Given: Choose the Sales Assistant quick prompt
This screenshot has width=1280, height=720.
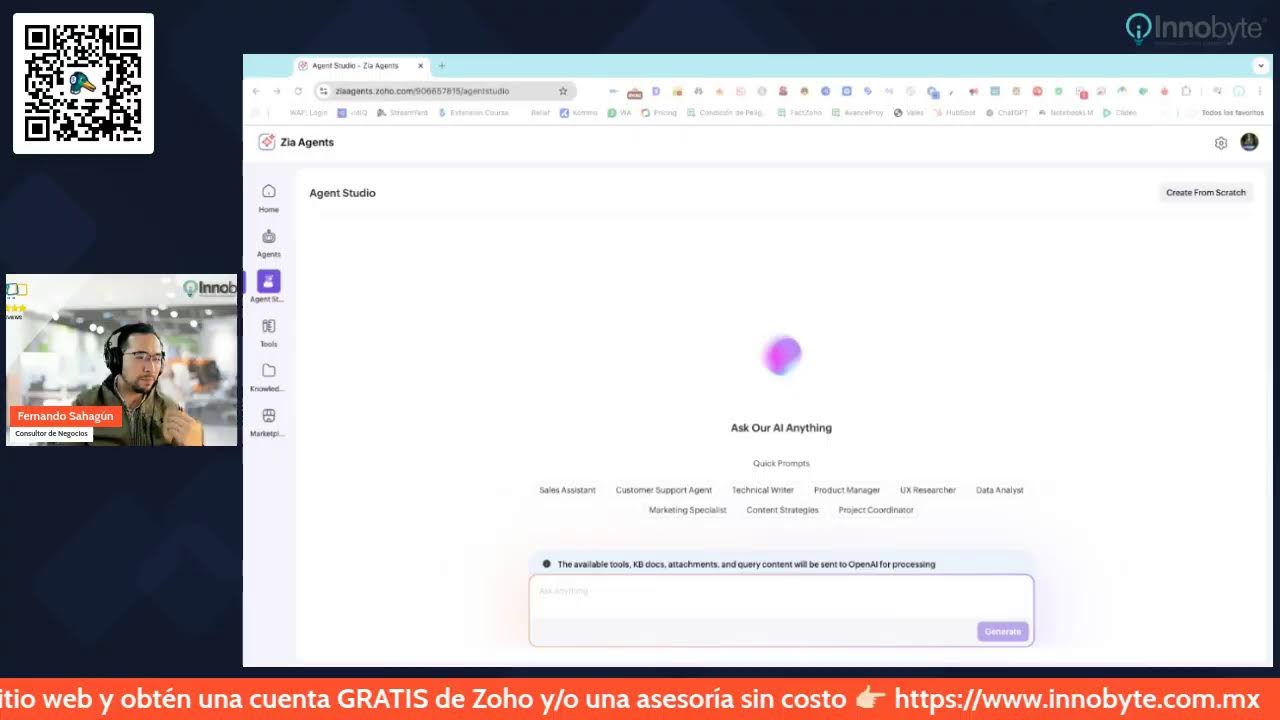Looking at the screenshot, I should click(567, 490).
